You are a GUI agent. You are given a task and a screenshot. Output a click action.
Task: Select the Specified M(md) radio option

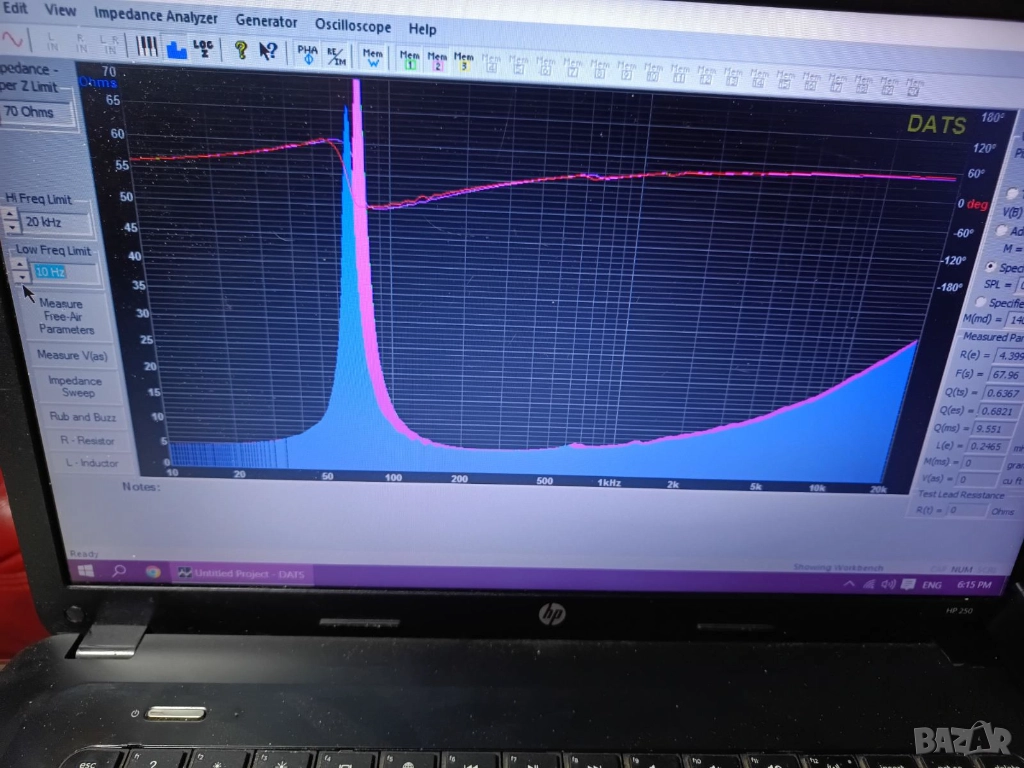click(x=980, y=302)
